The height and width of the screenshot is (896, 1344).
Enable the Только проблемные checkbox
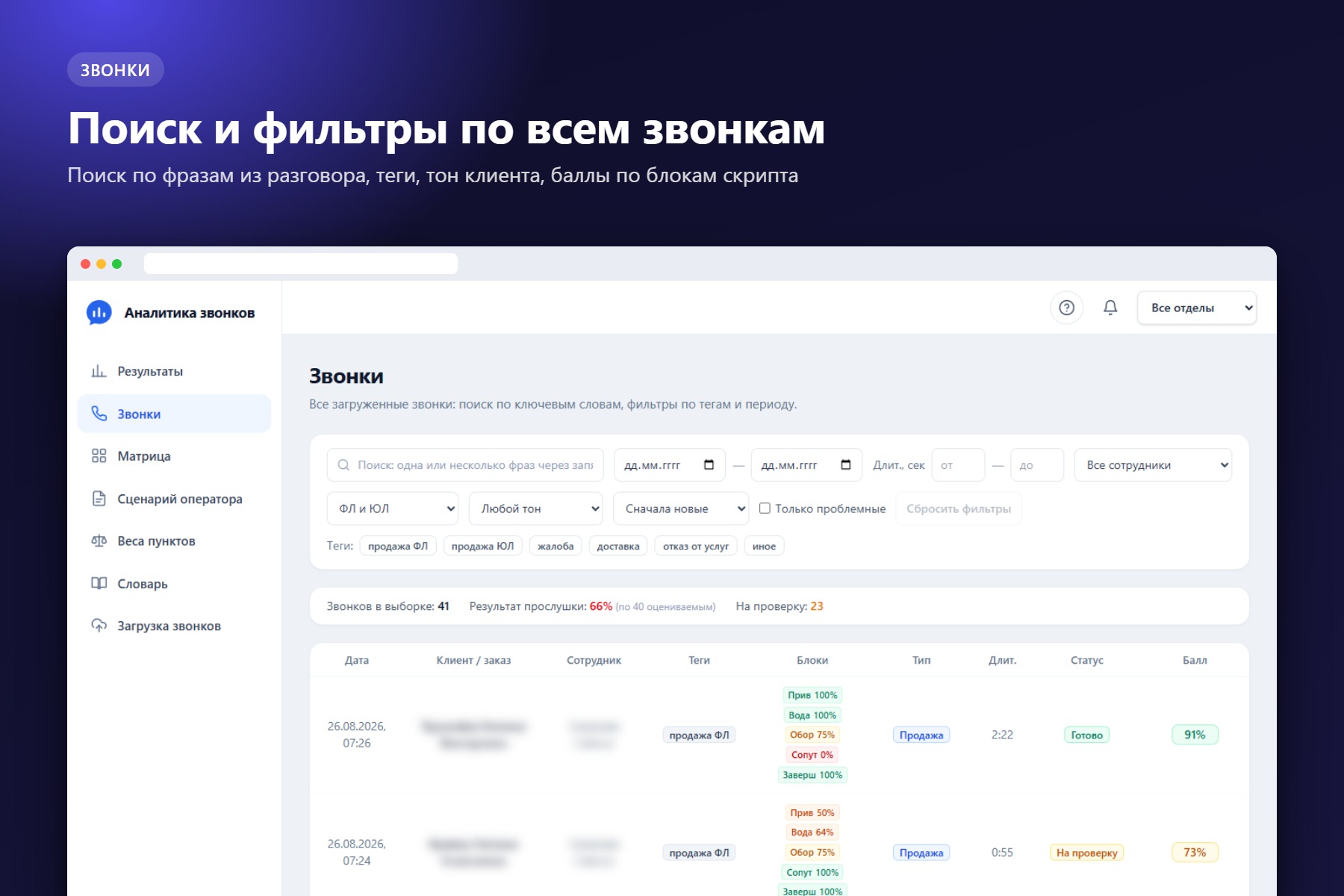coord(765,508)
